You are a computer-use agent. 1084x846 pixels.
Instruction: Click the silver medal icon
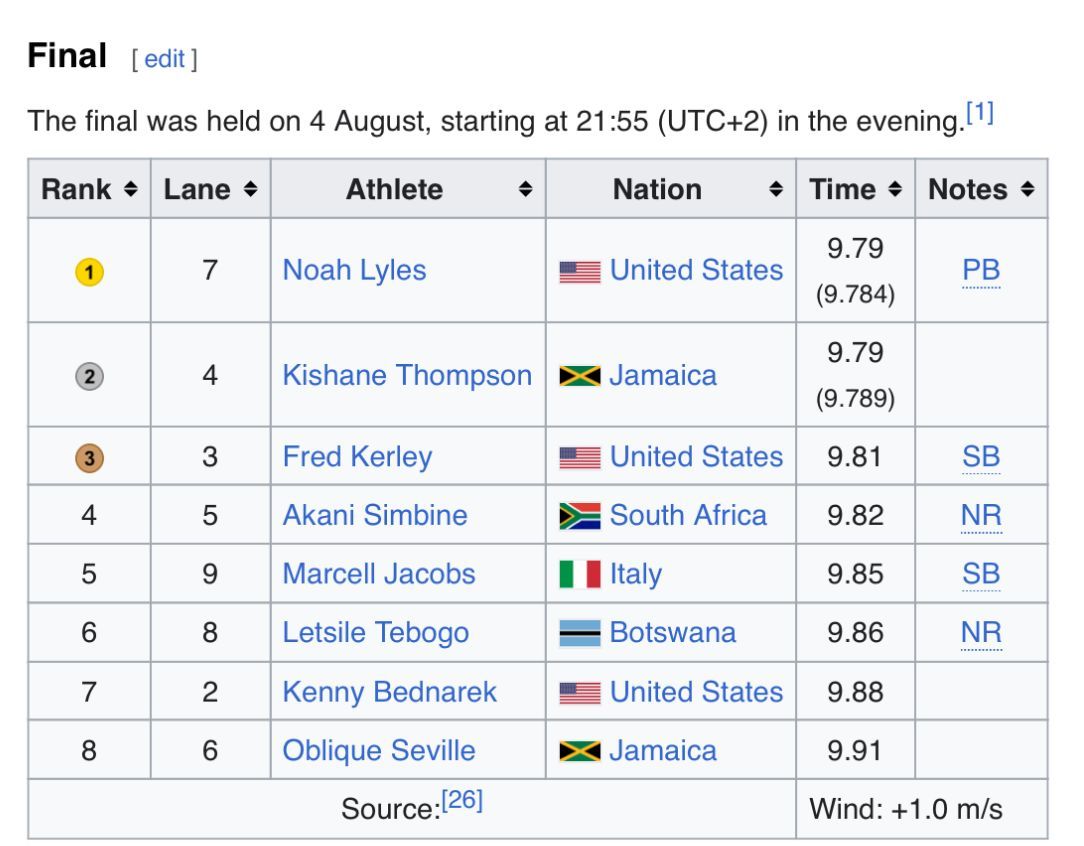[x=89, y=376]
